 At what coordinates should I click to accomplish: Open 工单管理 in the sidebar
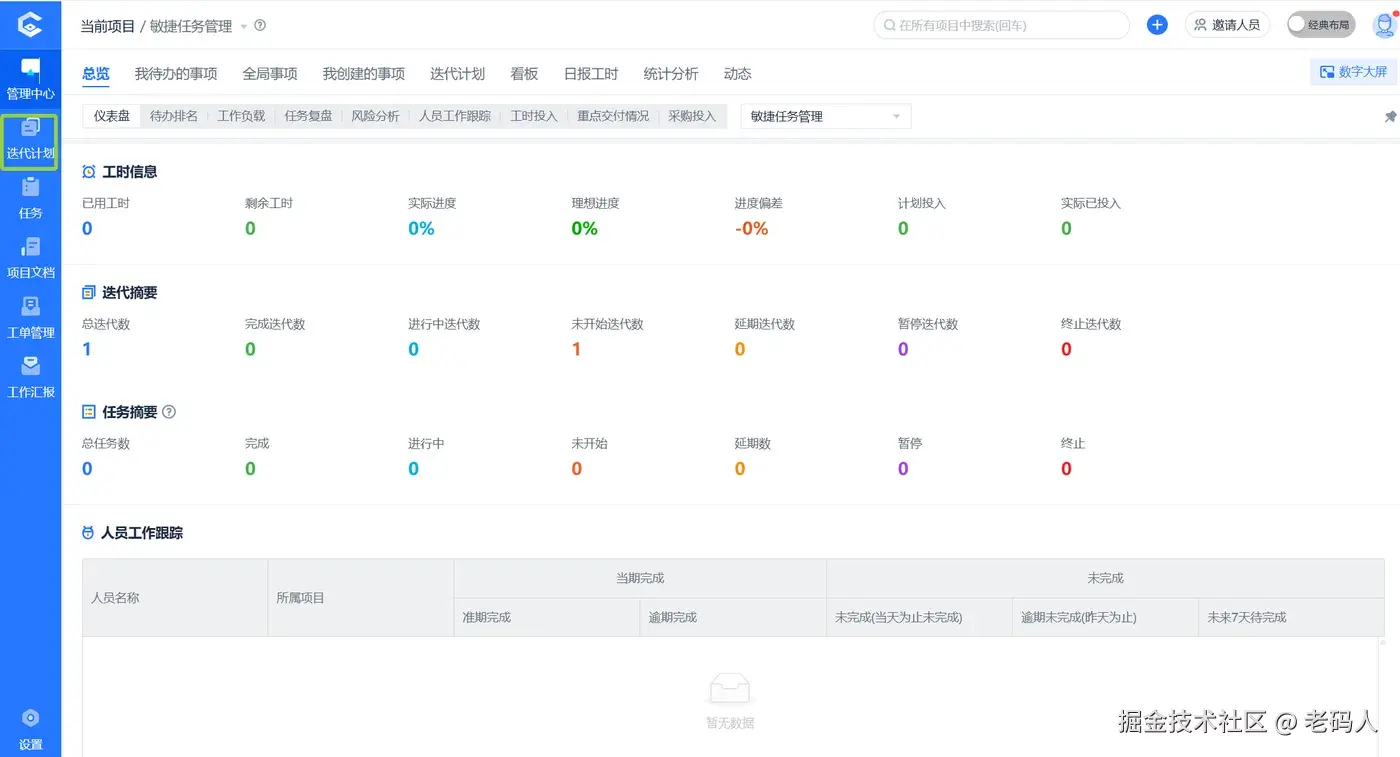point(30,318)
